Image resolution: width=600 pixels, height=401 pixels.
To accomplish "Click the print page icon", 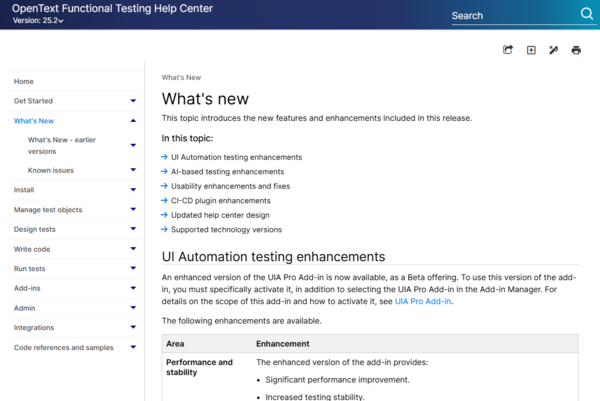I will pyautogui.click(x=576, y=50).
